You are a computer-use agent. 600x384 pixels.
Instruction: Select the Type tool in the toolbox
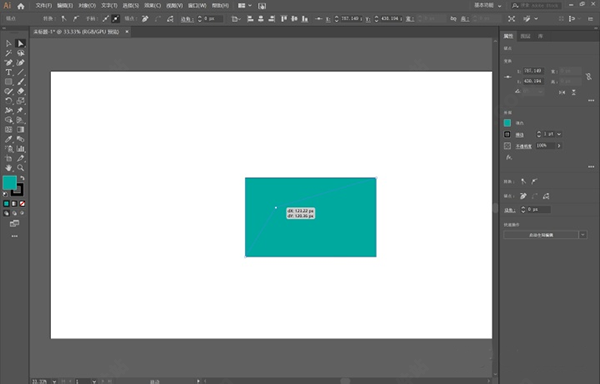(x=8, y=72)
